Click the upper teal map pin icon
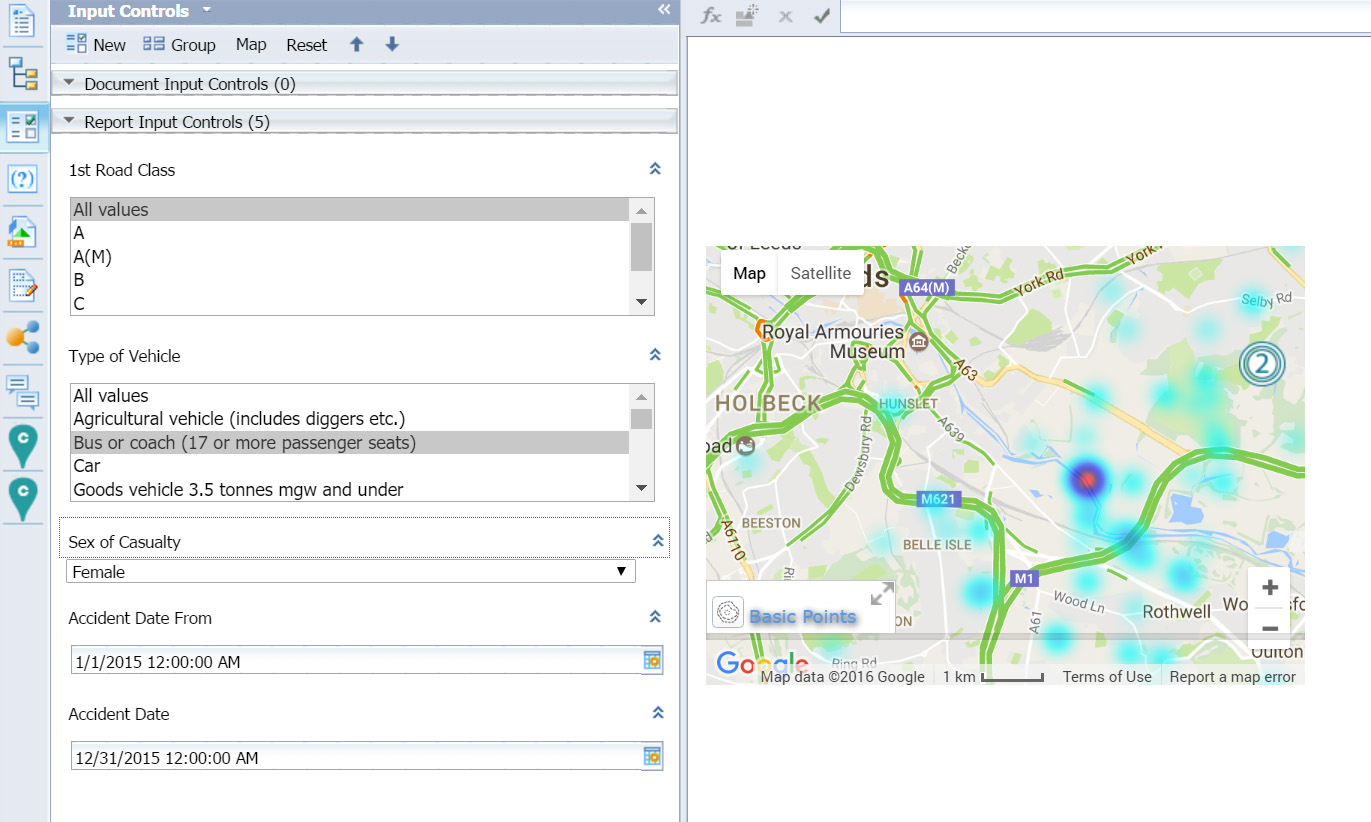 (22, 445)
